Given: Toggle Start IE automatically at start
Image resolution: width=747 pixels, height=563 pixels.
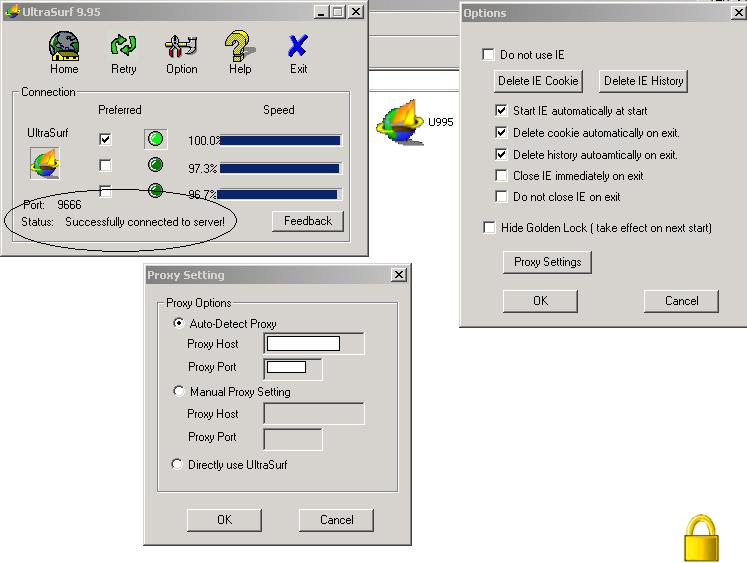Looking at the screenshot, I should (501, 111).
